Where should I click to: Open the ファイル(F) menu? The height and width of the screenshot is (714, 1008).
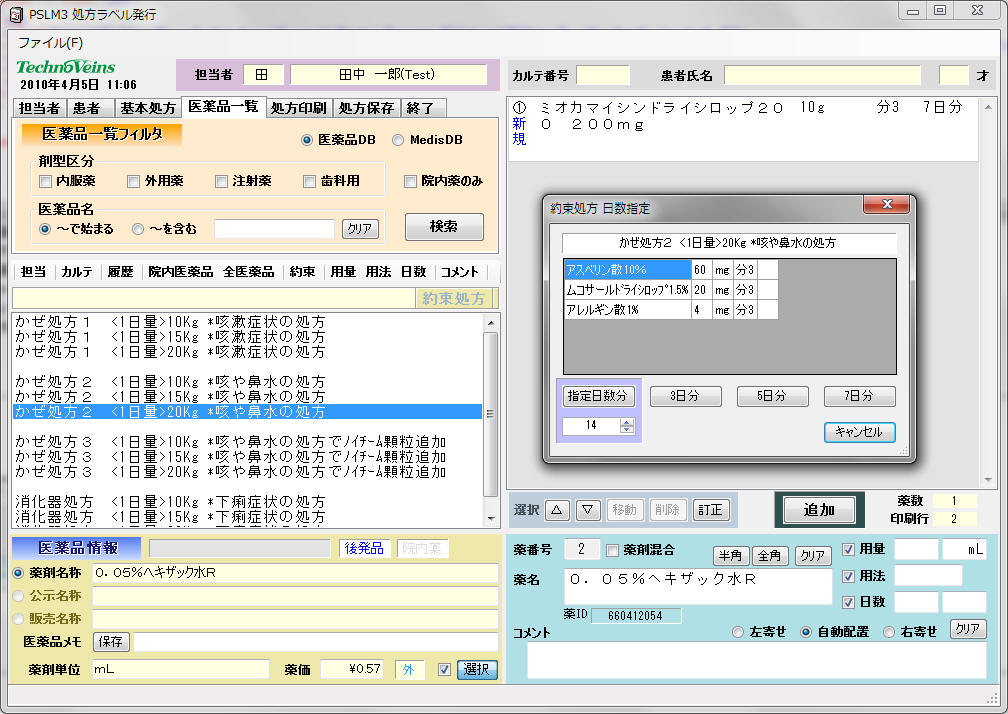coord(50,43)
